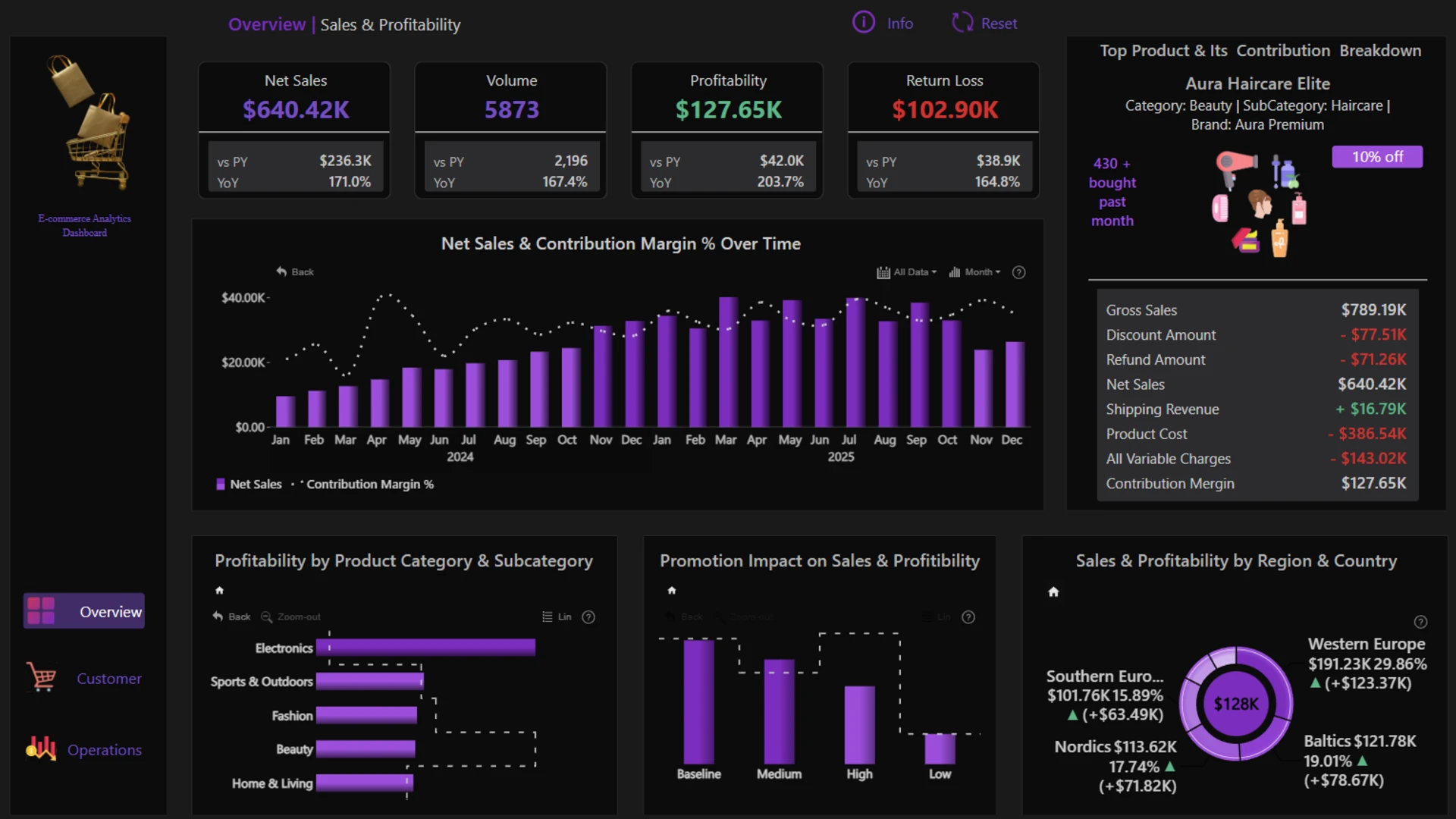Screen dimensions: 1456x819
Task: Click the Baseline promotion bar
Action: click(x=698, y=701)
